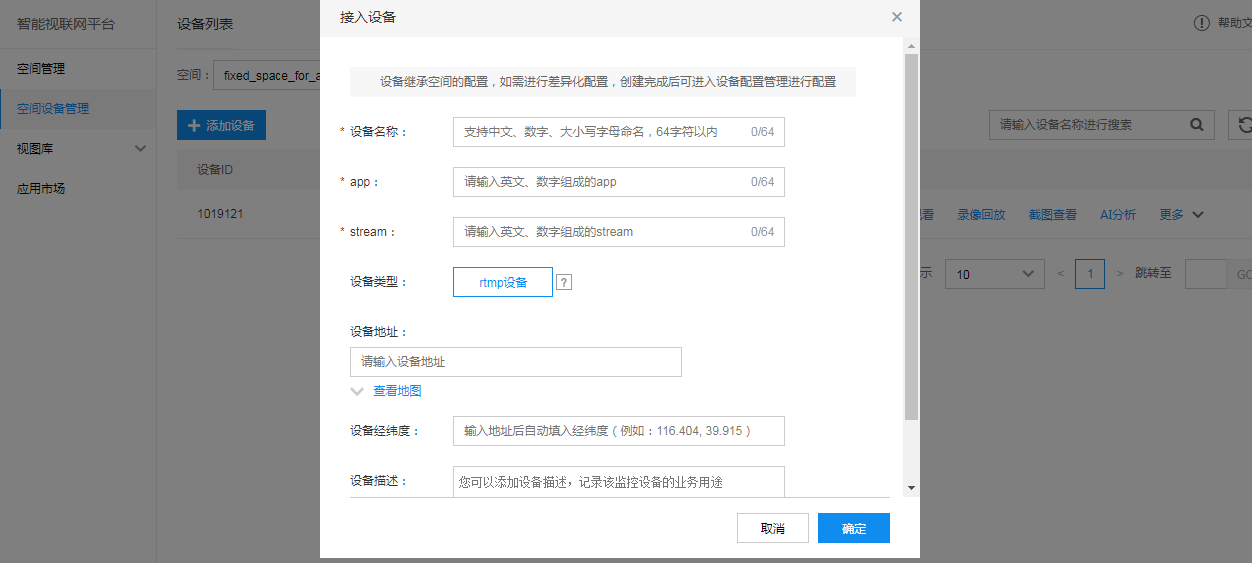This screenshot has height=563, width=1252.
Task: Close the 接入设备 dialog with X
Action: click(897, 17)
